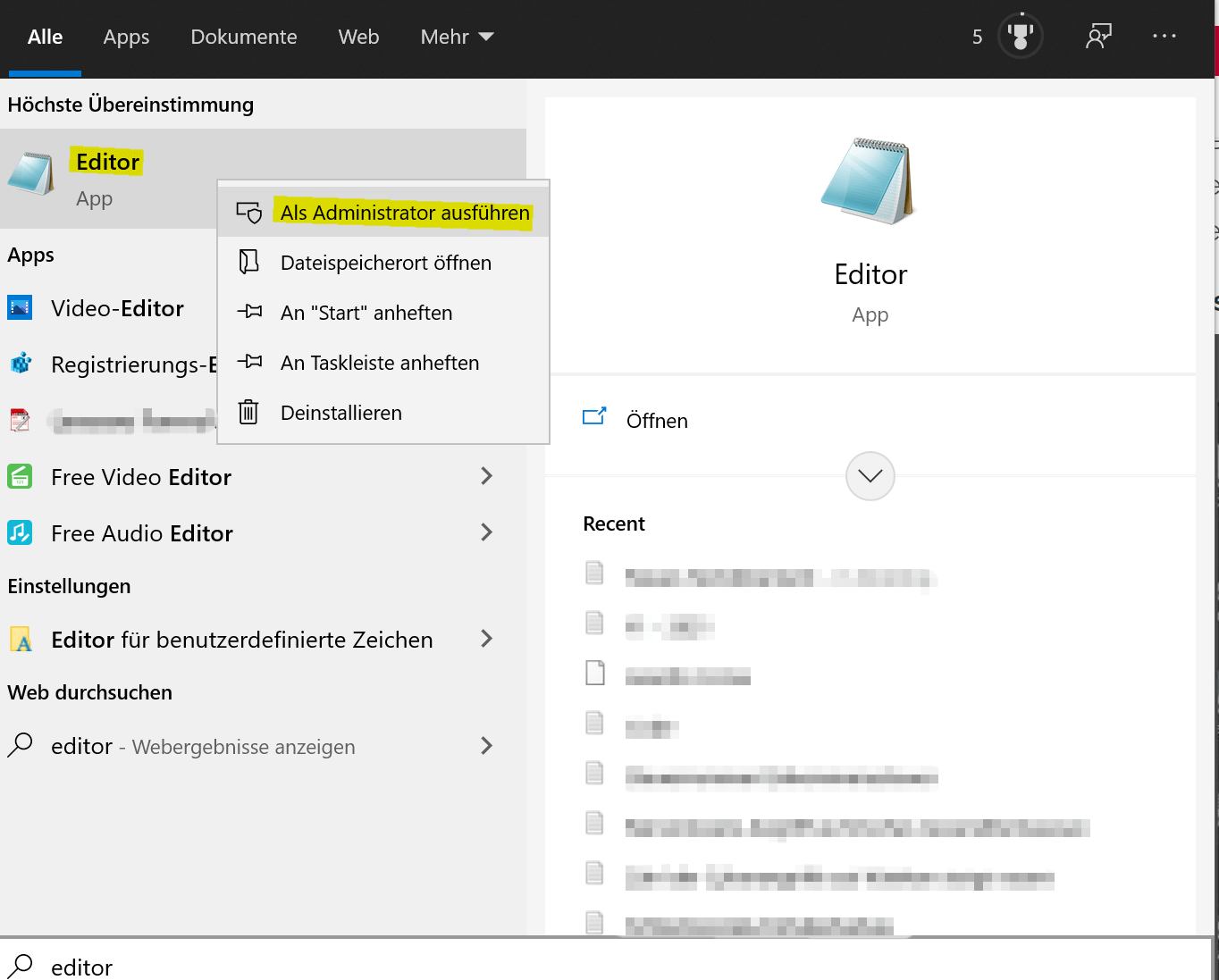Open the seventh recent file entry

[x=818, y=875]
